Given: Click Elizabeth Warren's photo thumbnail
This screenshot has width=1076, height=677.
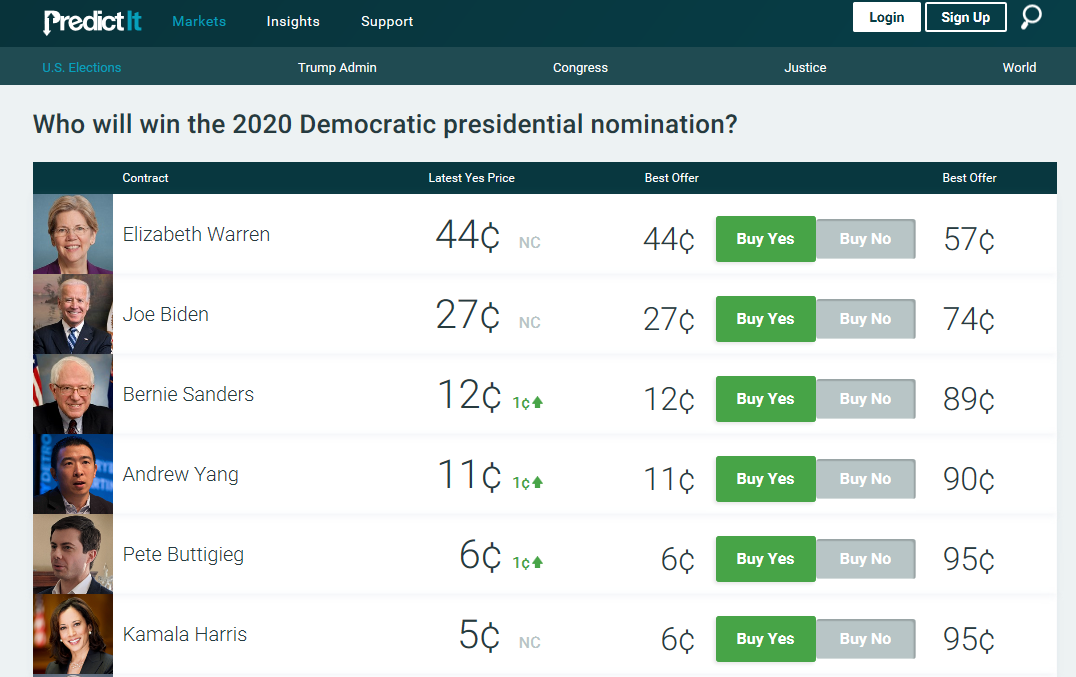Looking at the screenshot, I should click(x=73, y=234).
